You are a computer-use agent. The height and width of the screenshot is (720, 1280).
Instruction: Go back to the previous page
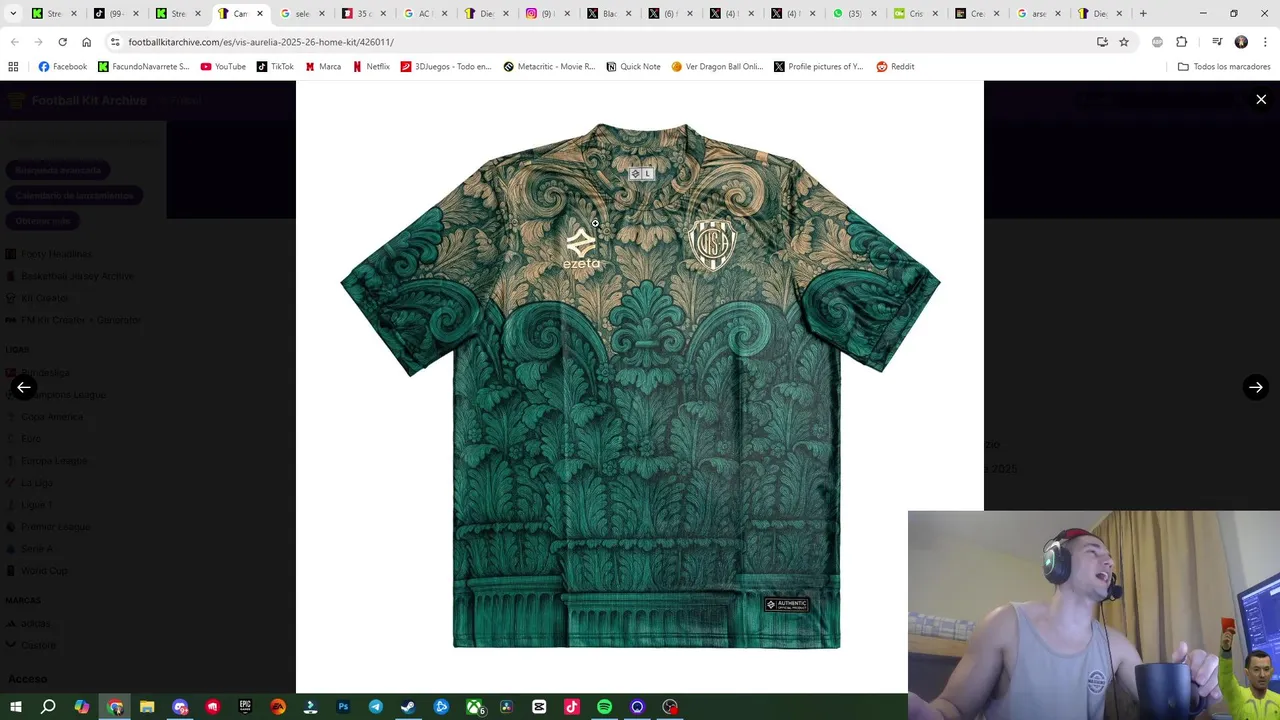[14, 42]
